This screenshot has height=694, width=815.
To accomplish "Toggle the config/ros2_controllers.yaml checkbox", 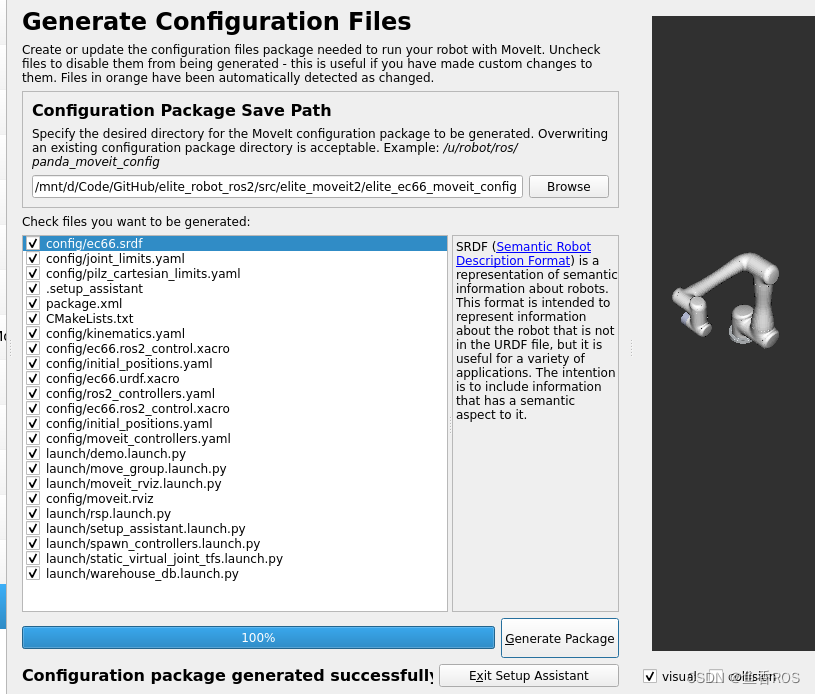I will (33, 394).
